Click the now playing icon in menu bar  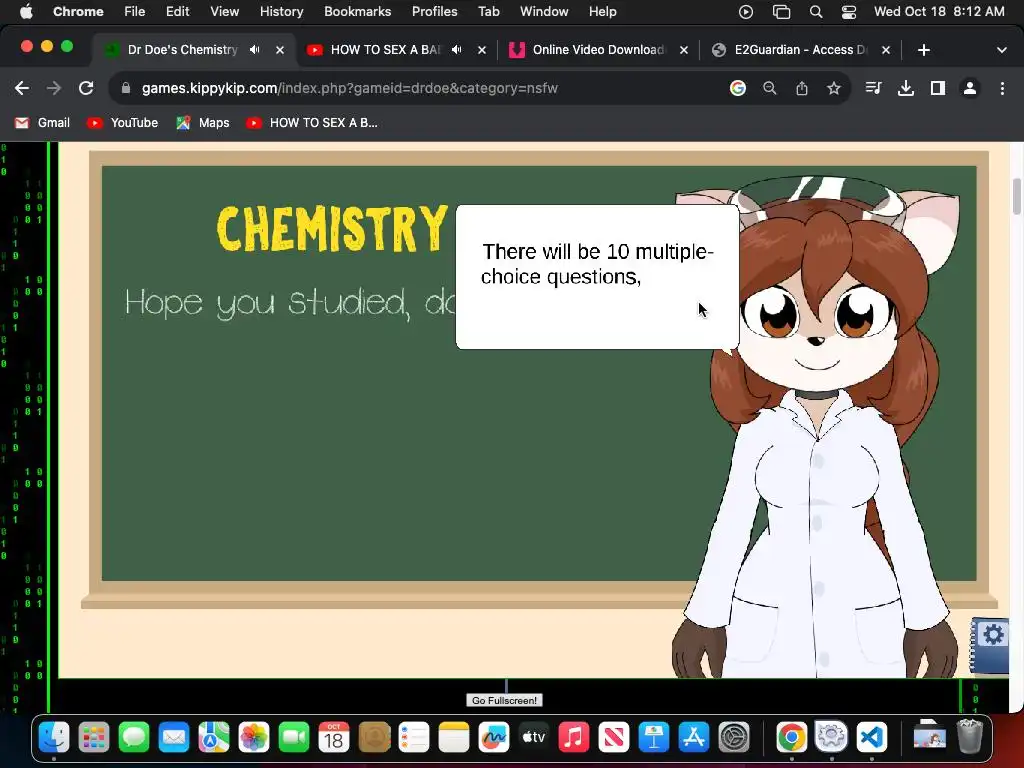tap(746, 12)
